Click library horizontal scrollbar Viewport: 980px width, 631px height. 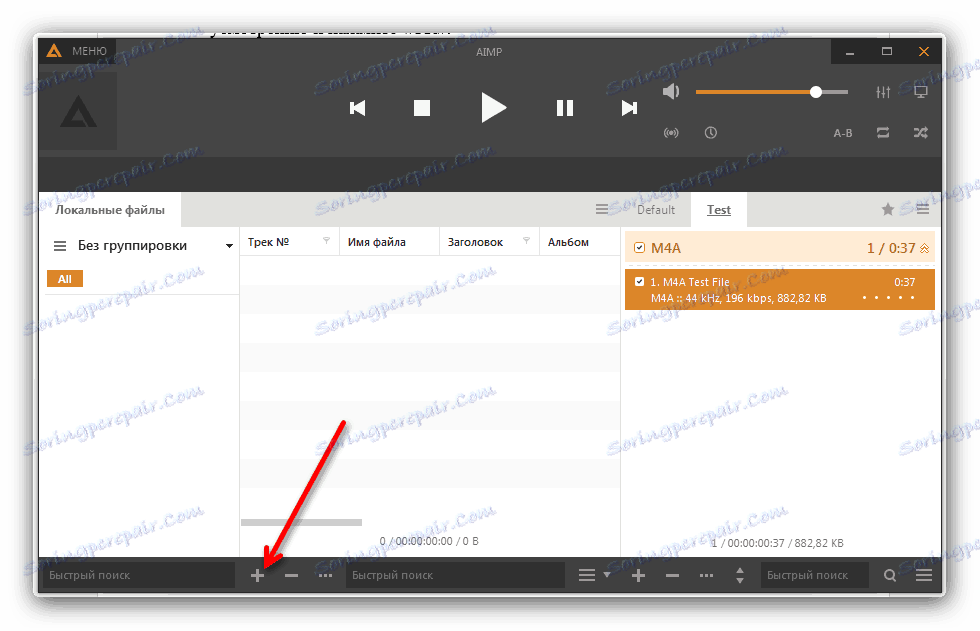click(x=301, y=522)
